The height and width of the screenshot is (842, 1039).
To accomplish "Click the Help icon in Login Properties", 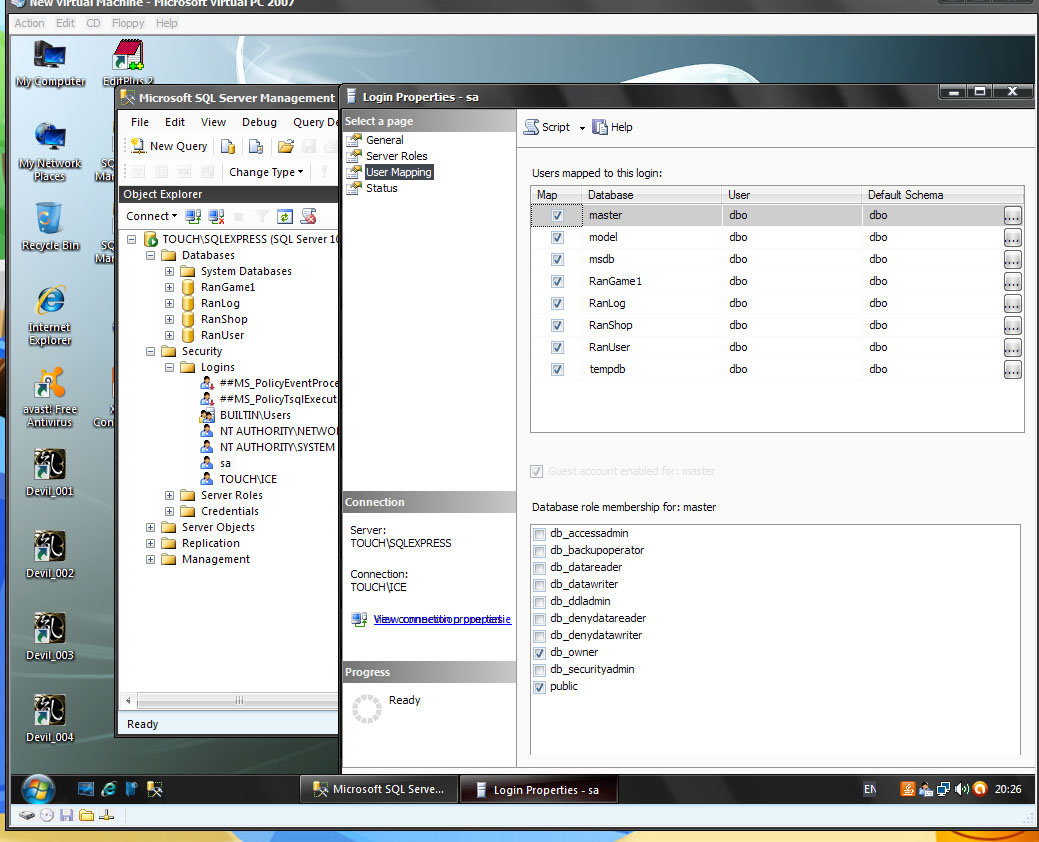I will click(600, 127).
